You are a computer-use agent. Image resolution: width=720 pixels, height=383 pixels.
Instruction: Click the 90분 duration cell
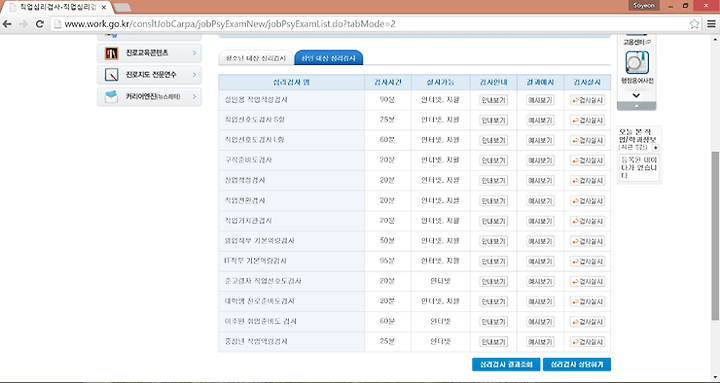[387, 100]
